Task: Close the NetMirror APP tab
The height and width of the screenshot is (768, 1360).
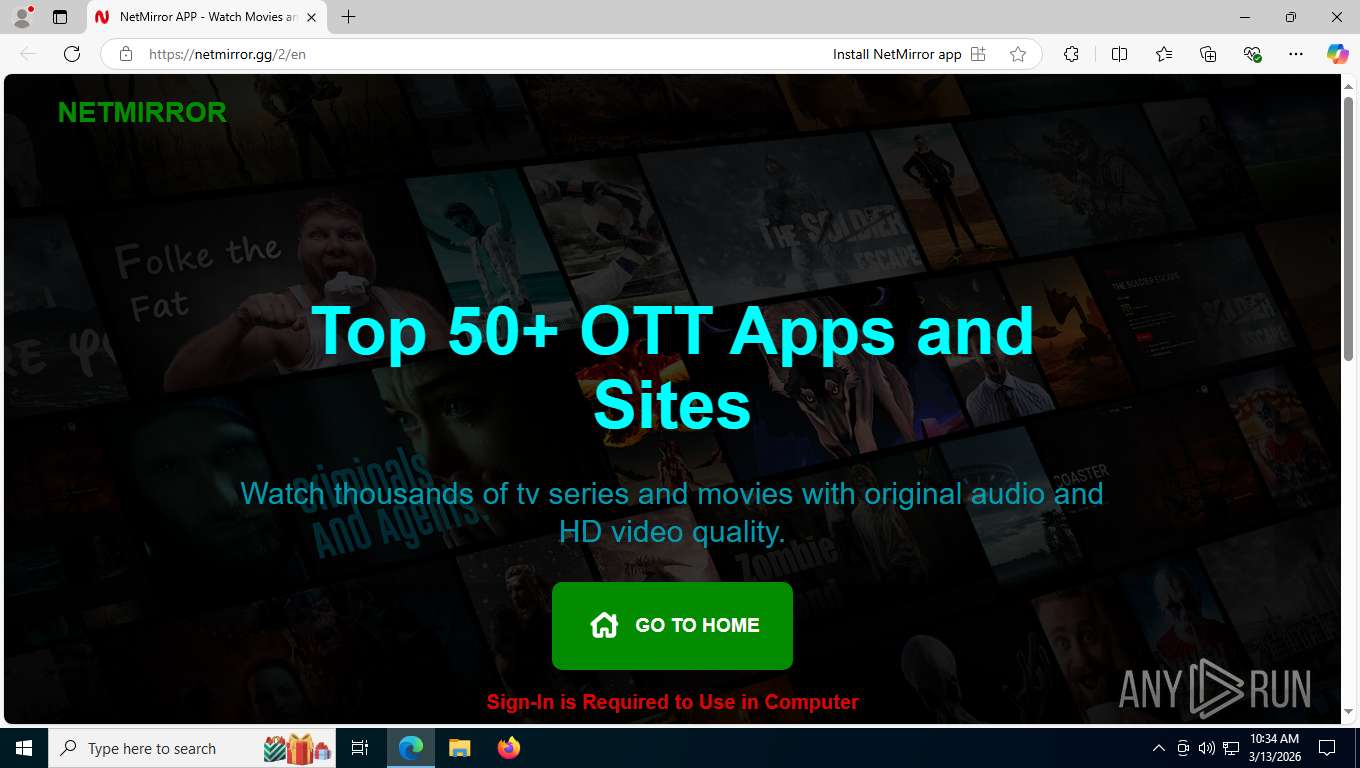Action: (311, 17)
